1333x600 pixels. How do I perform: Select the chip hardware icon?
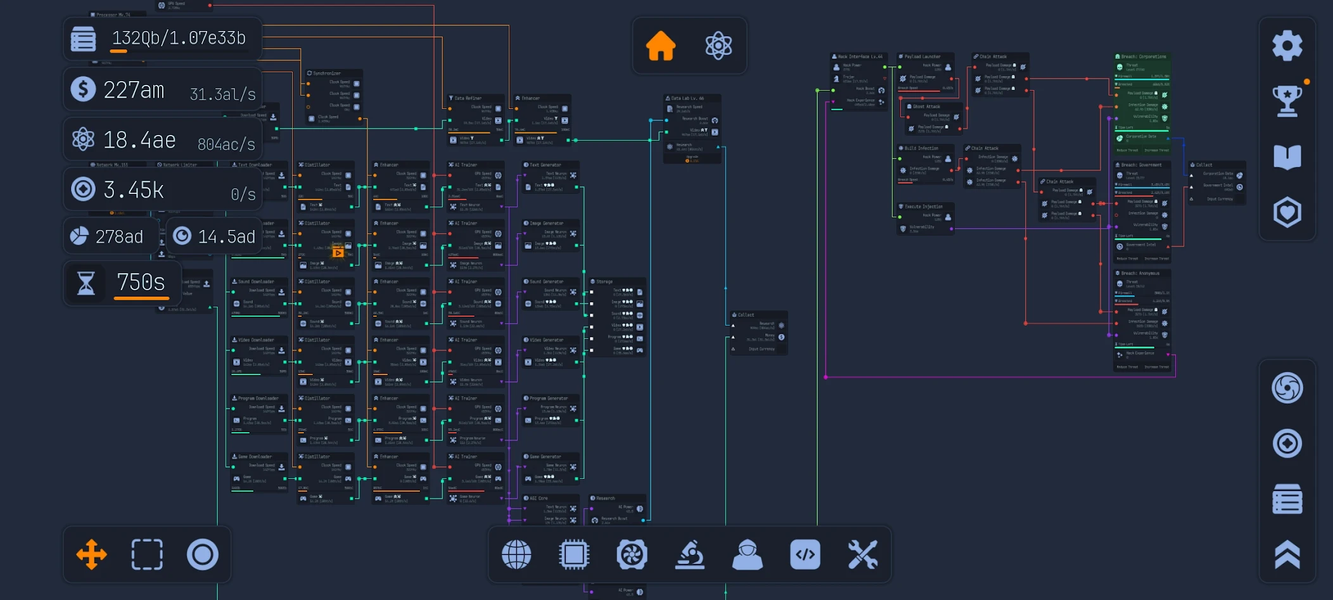pos(574,553)
